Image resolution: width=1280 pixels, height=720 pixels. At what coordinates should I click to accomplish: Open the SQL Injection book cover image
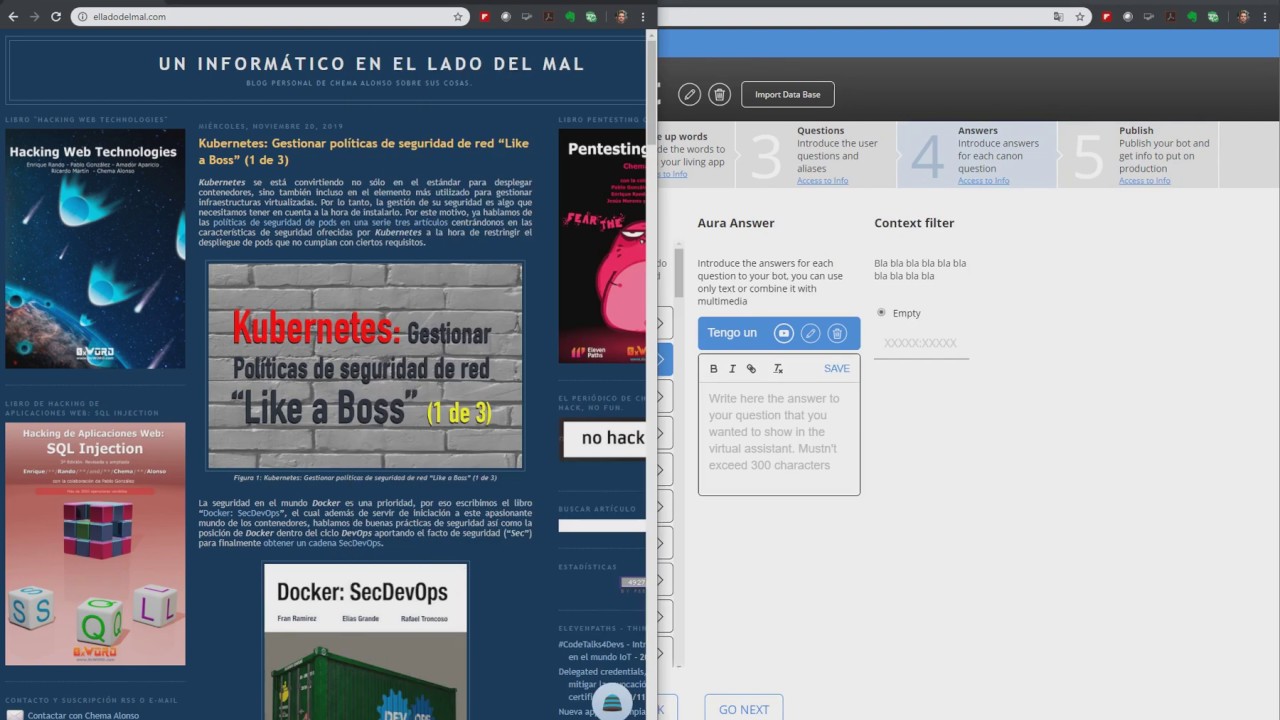point(95,544)
